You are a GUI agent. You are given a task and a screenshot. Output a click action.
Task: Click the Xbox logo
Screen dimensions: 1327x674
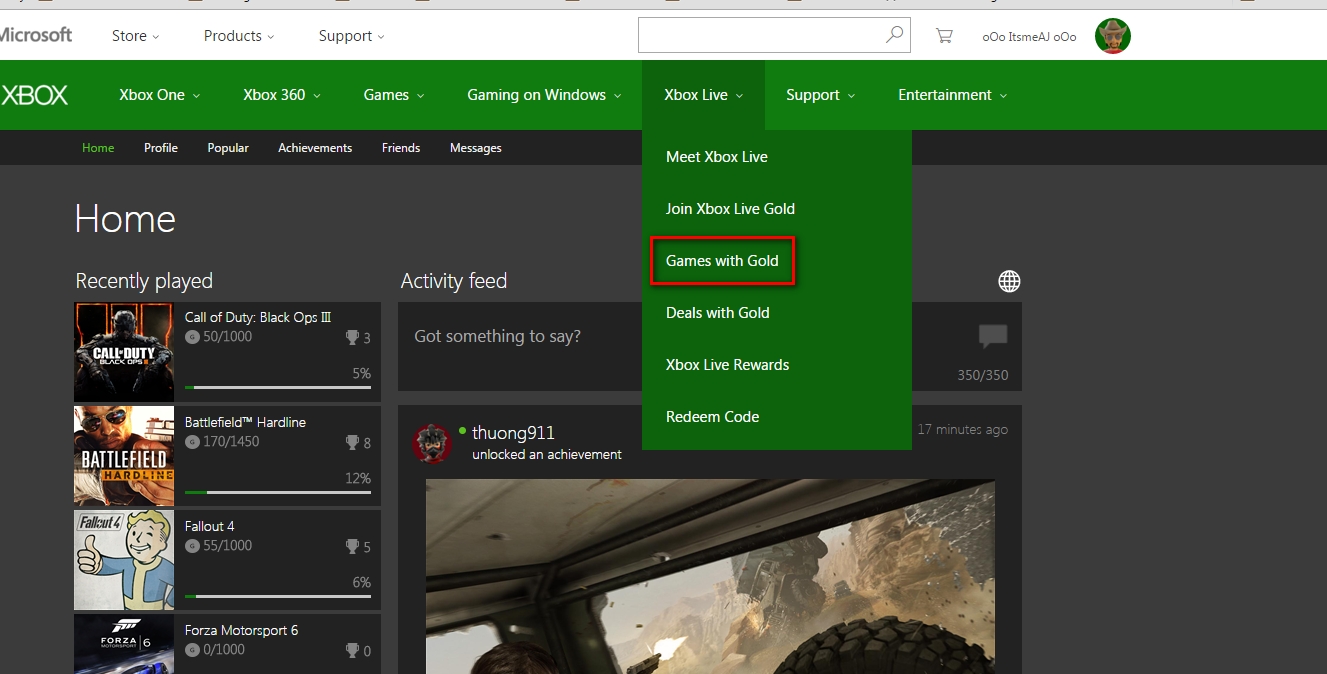35,95
